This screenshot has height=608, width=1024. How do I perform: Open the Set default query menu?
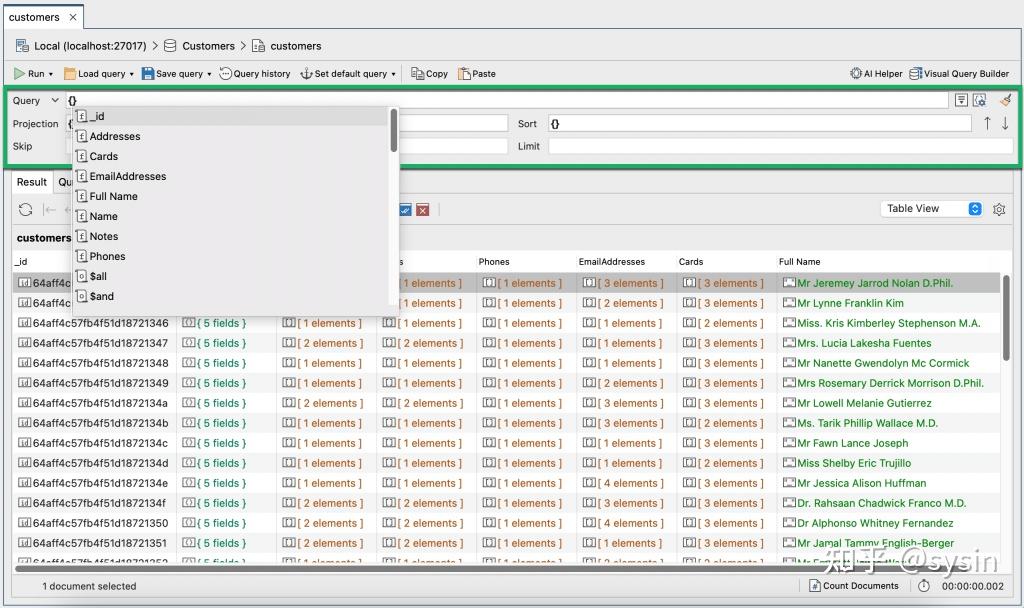tap(348, 74)
